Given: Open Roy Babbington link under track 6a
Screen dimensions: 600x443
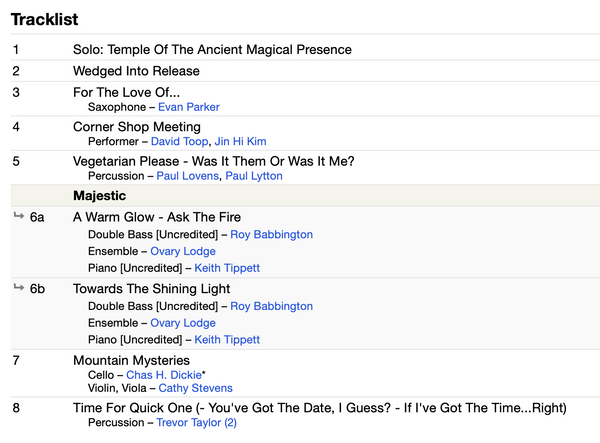Looking at the screenshot, I should (x=271, y=235).
